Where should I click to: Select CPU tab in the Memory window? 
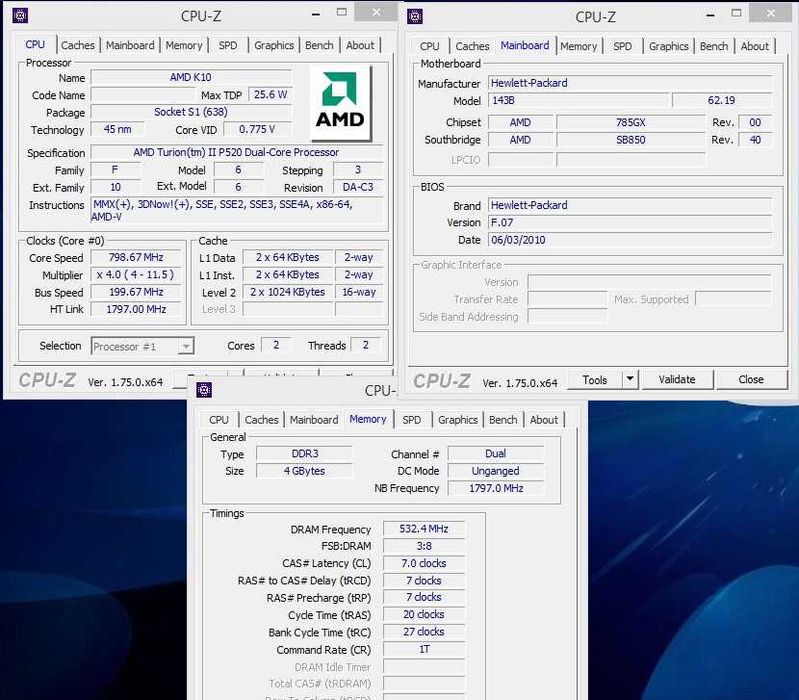(x=219, y=420)
